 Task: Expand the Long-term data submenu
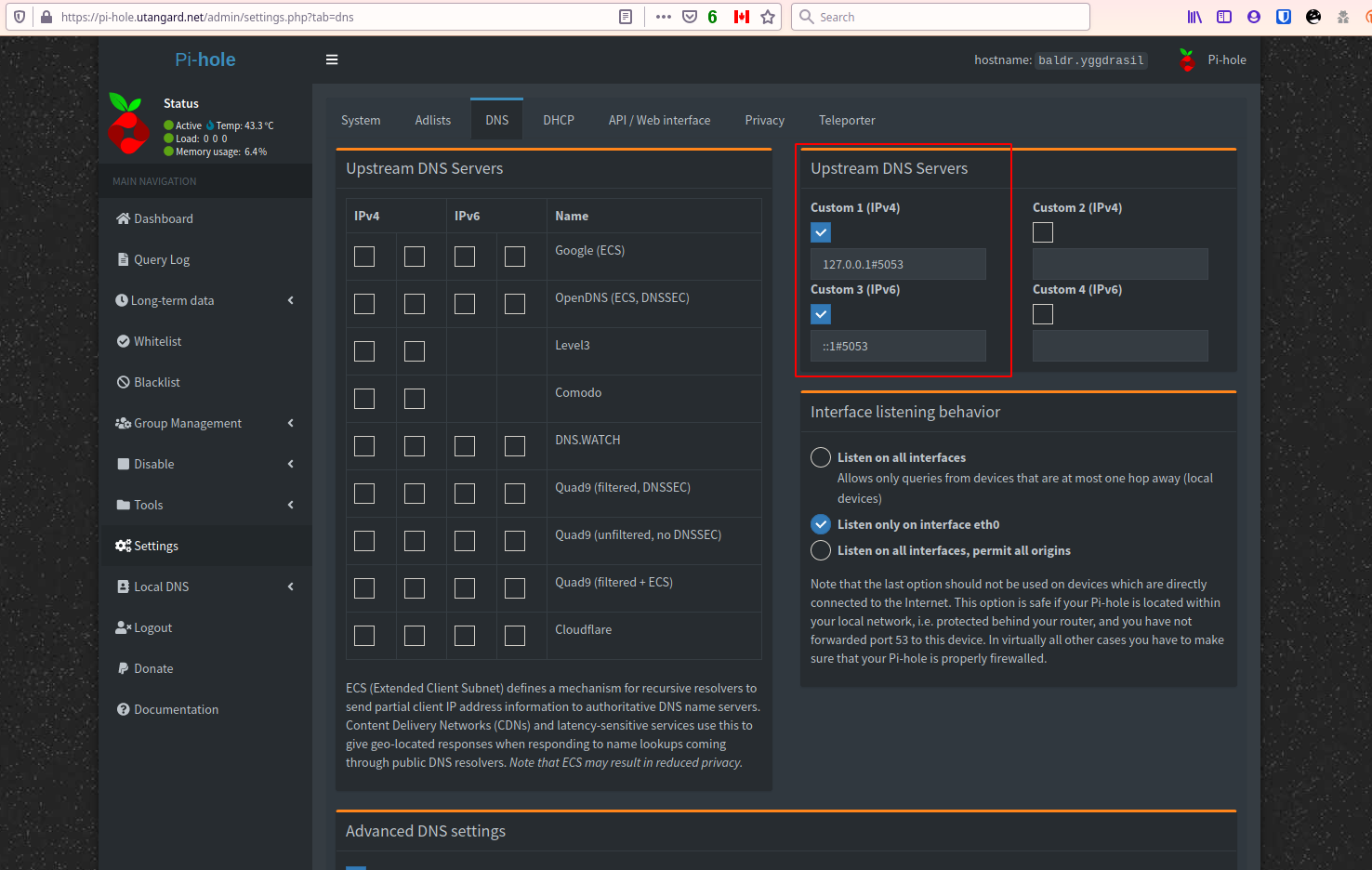click(x=290, y=300)
